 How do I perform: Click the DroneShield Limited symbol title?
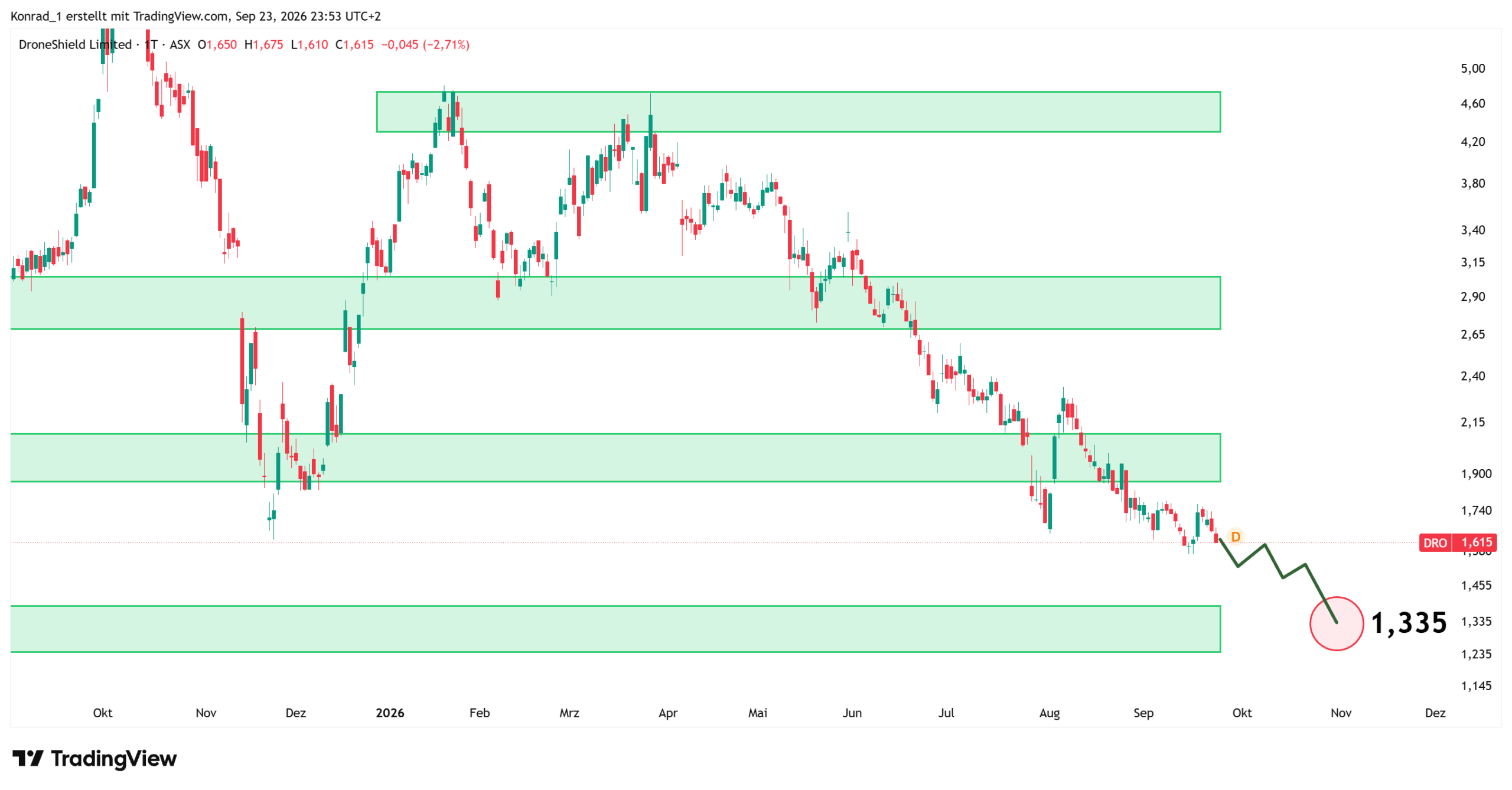pos(75,45)
